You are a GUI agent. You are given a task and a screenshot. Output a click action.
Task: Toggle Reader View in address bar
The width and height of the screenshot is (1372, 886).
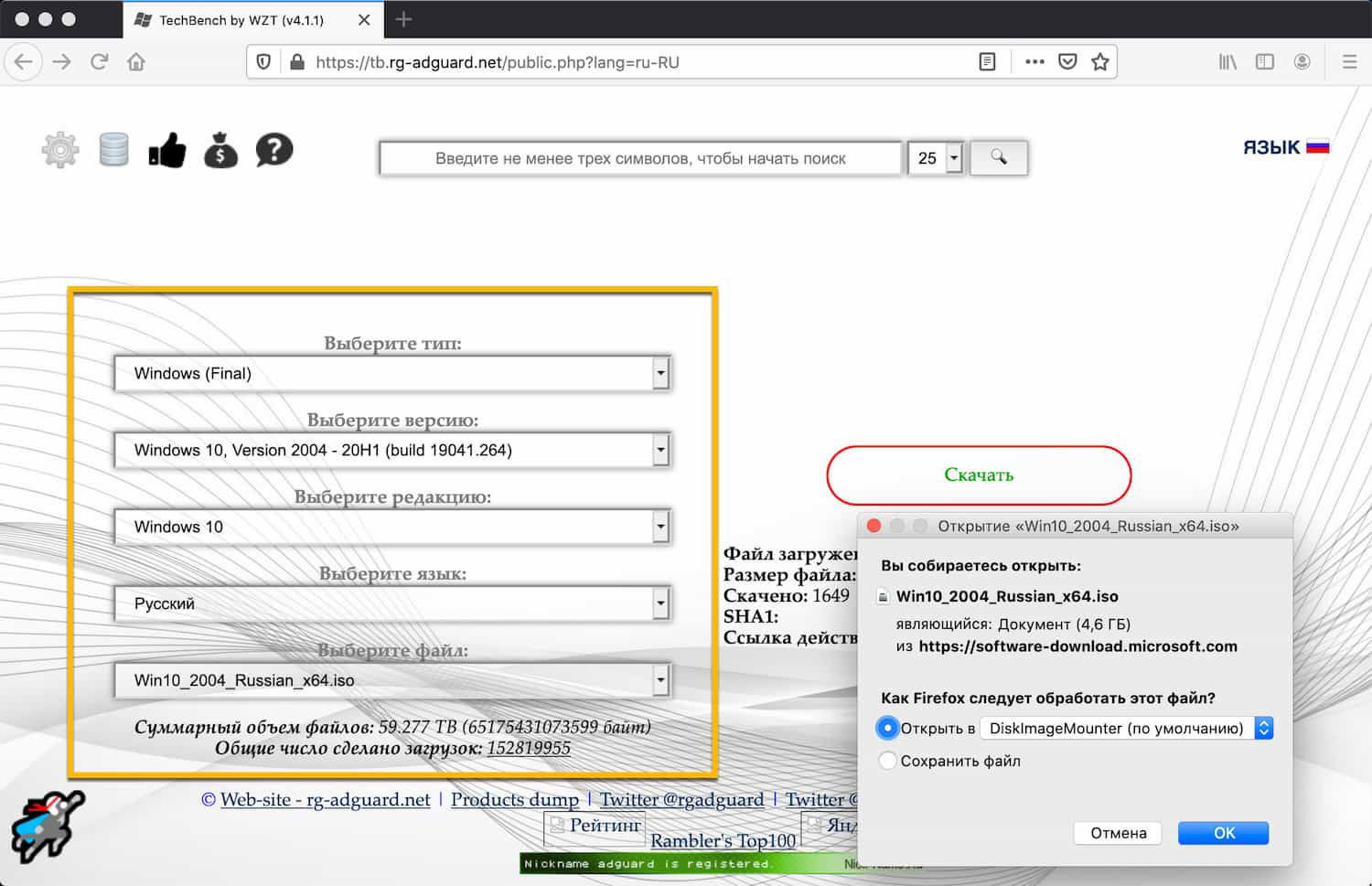click(x=987, y=62)
